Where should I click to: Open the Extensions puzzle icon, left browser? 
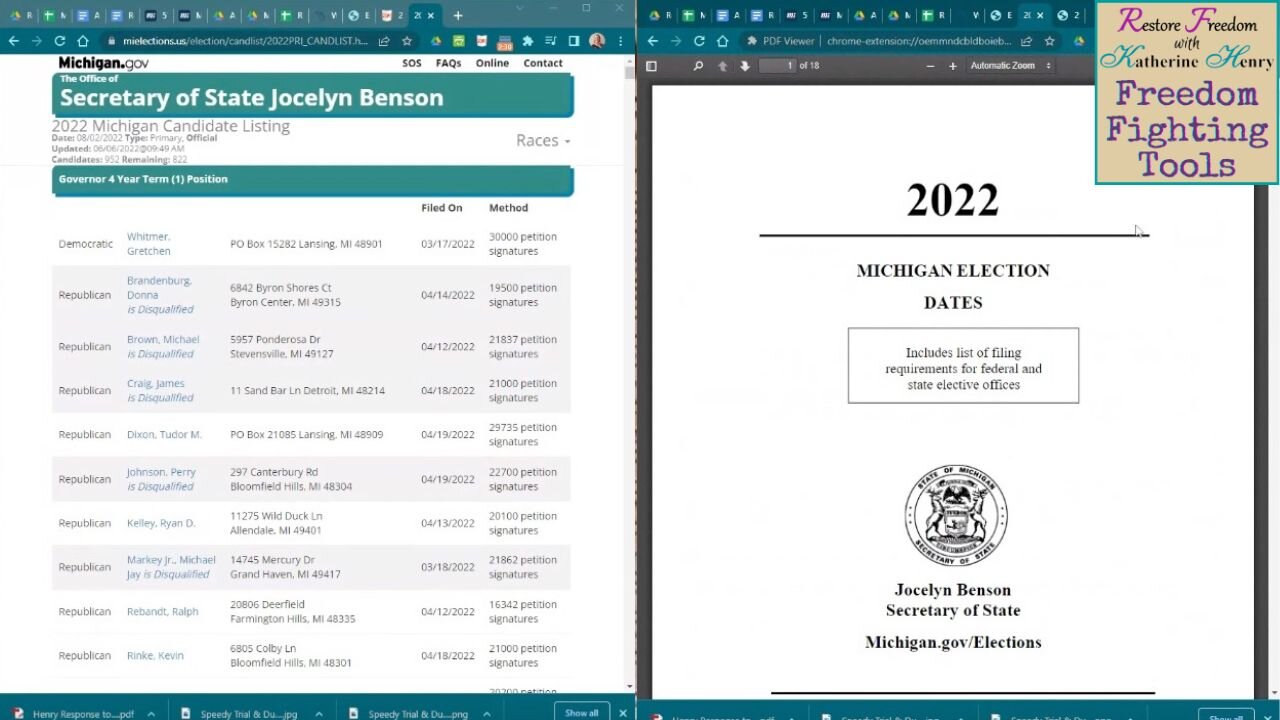pos(527,41)
